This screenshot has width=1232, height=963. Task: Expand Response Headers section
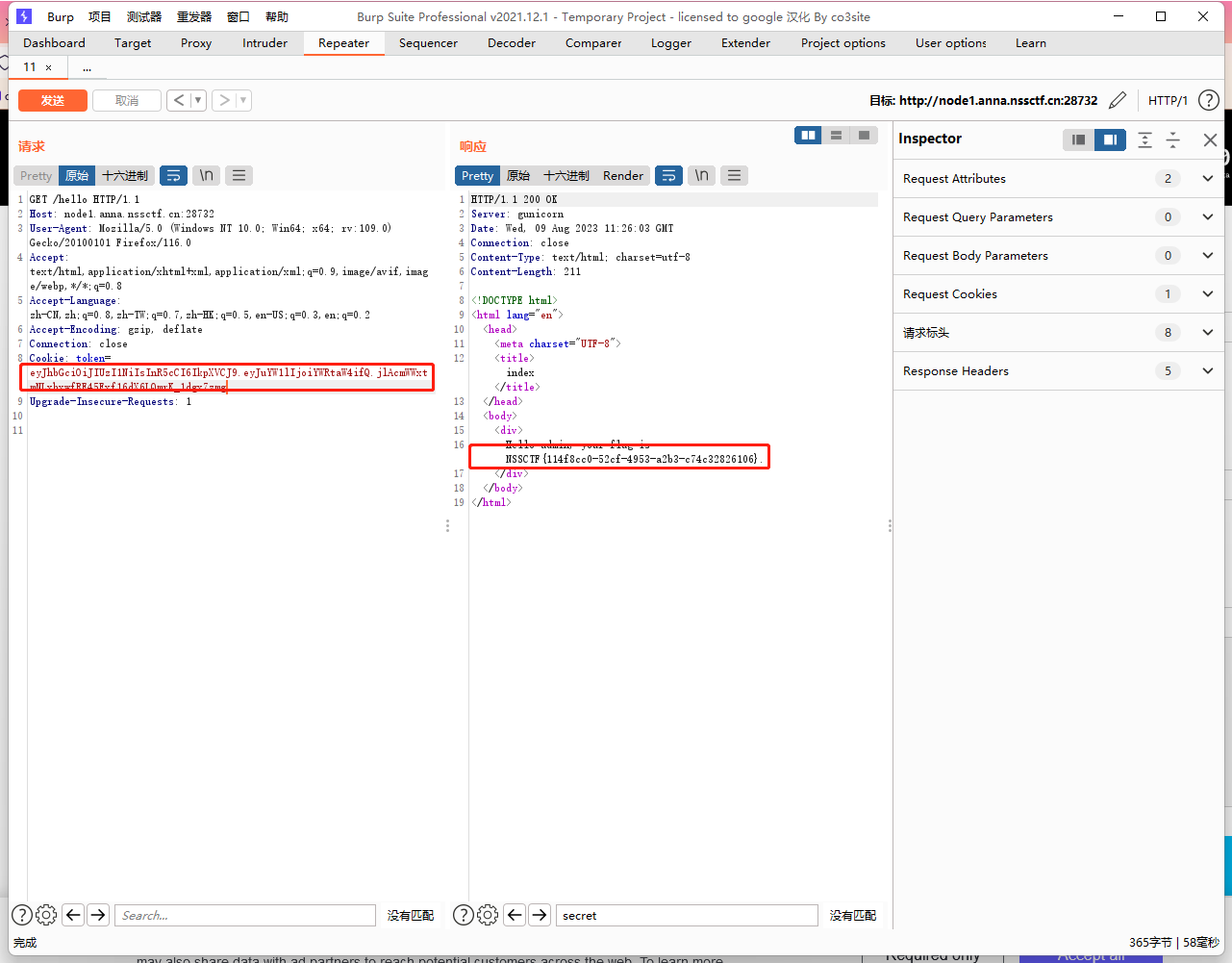[x=1208, y=370]
